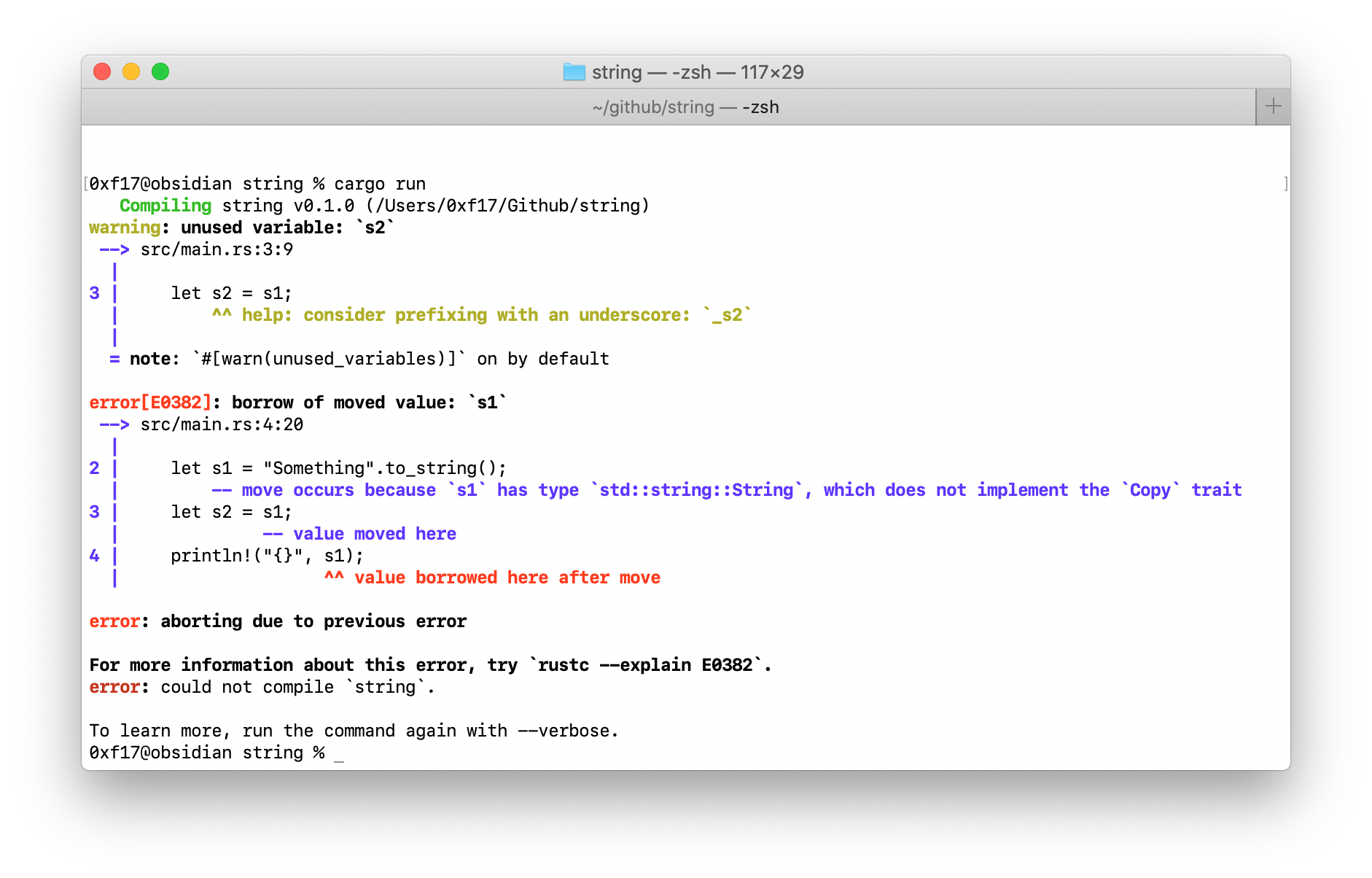Image resolution: width=1372 pixels, height=878 pixels.
Task: Click the help: consider prefixing with underscore hint
Action: pos(481,314)
